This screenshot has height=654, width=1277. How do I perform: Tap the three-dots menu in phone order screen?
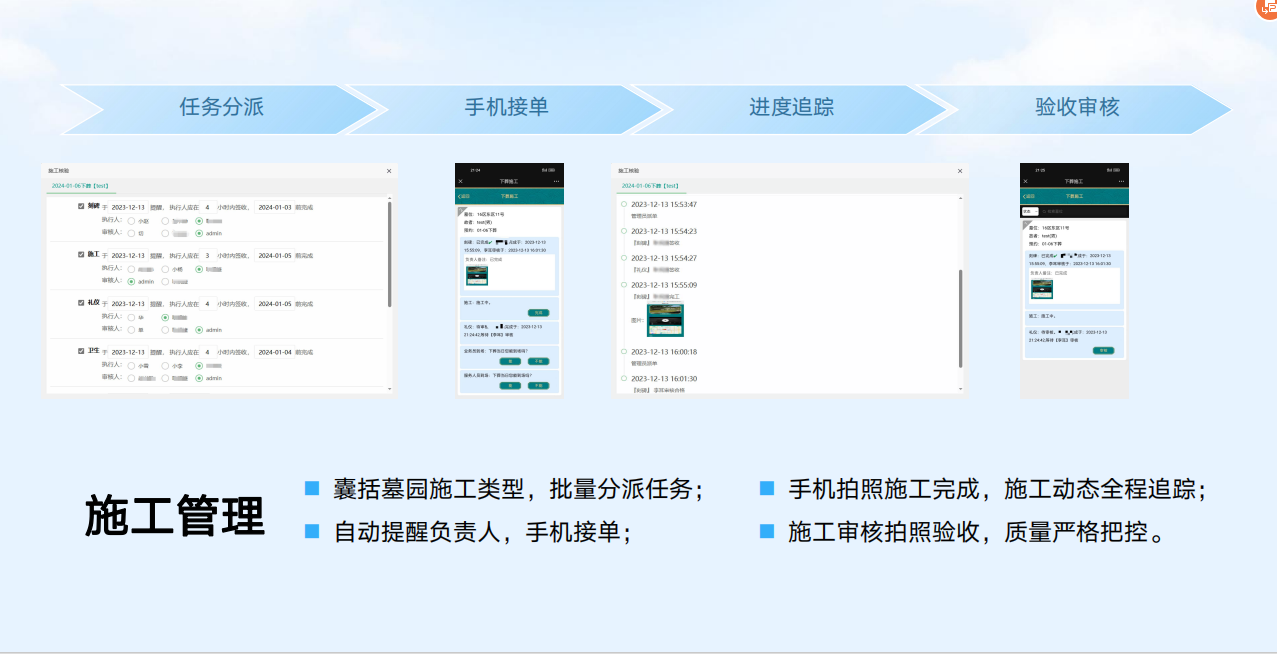556,181
